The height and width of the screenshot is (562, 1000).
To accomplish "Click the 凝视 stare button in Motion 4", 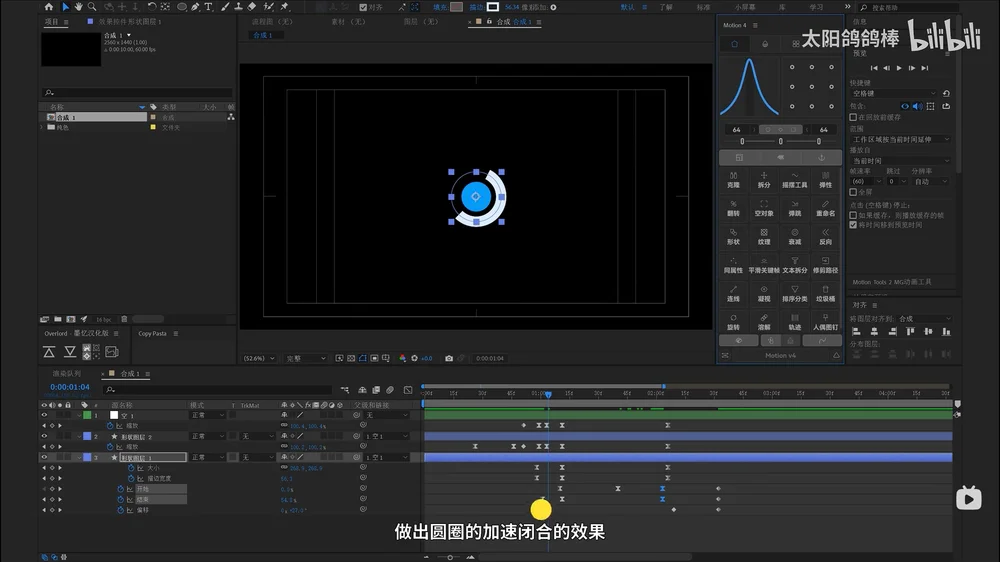I will [x=764, y=293].
